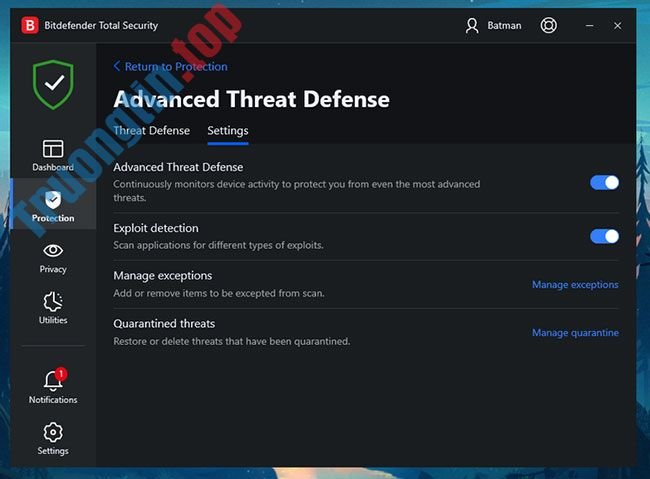The image size is (650, 479).
Task: Click the Exploit detection setting label
Action: click(156, 228)
